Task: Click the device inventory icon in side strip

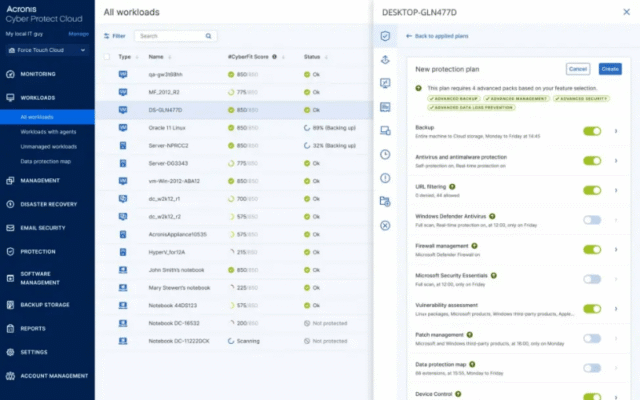Action: pos(385,131)
